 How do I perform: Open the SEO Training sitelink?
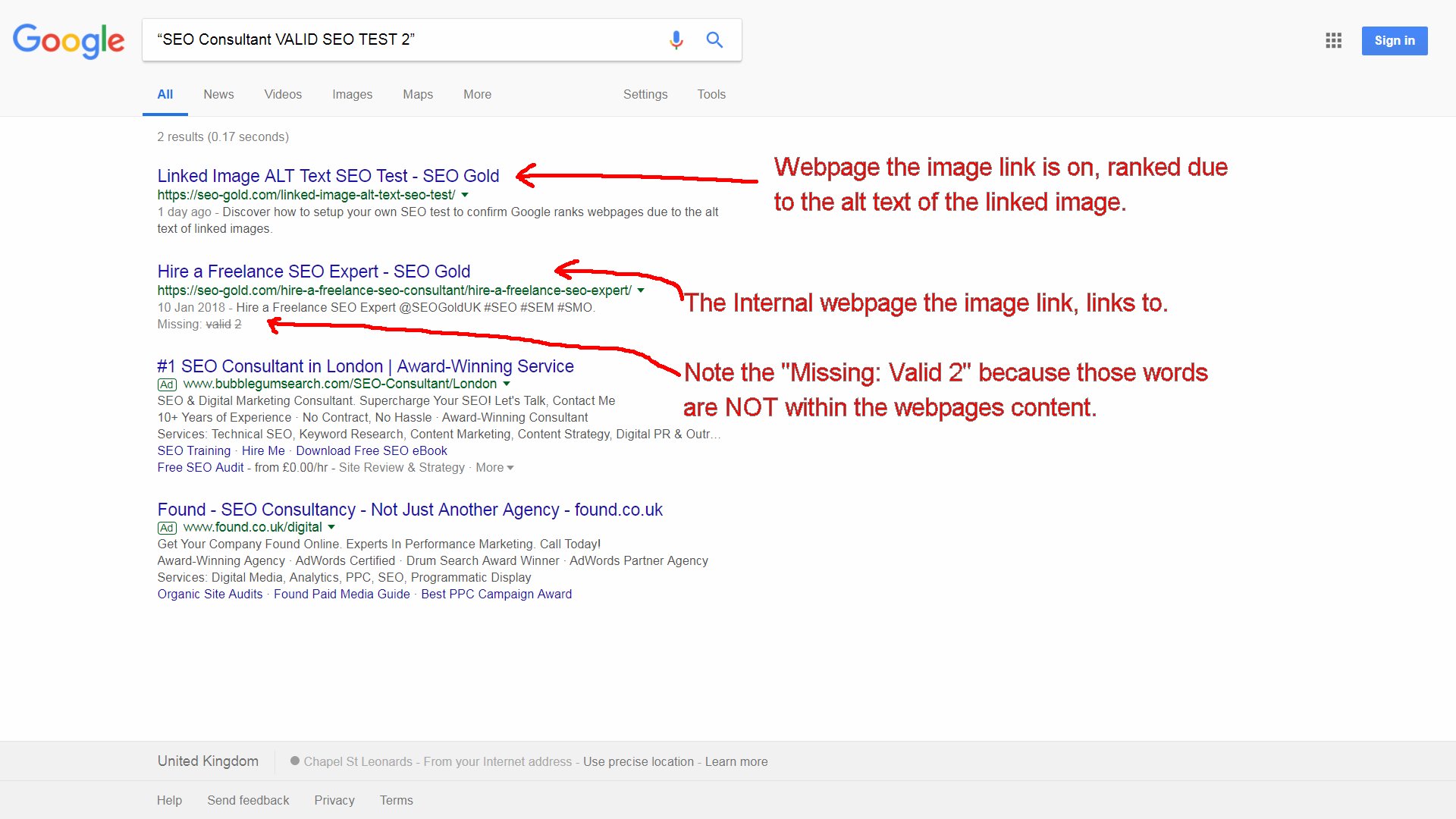(194, 450)
